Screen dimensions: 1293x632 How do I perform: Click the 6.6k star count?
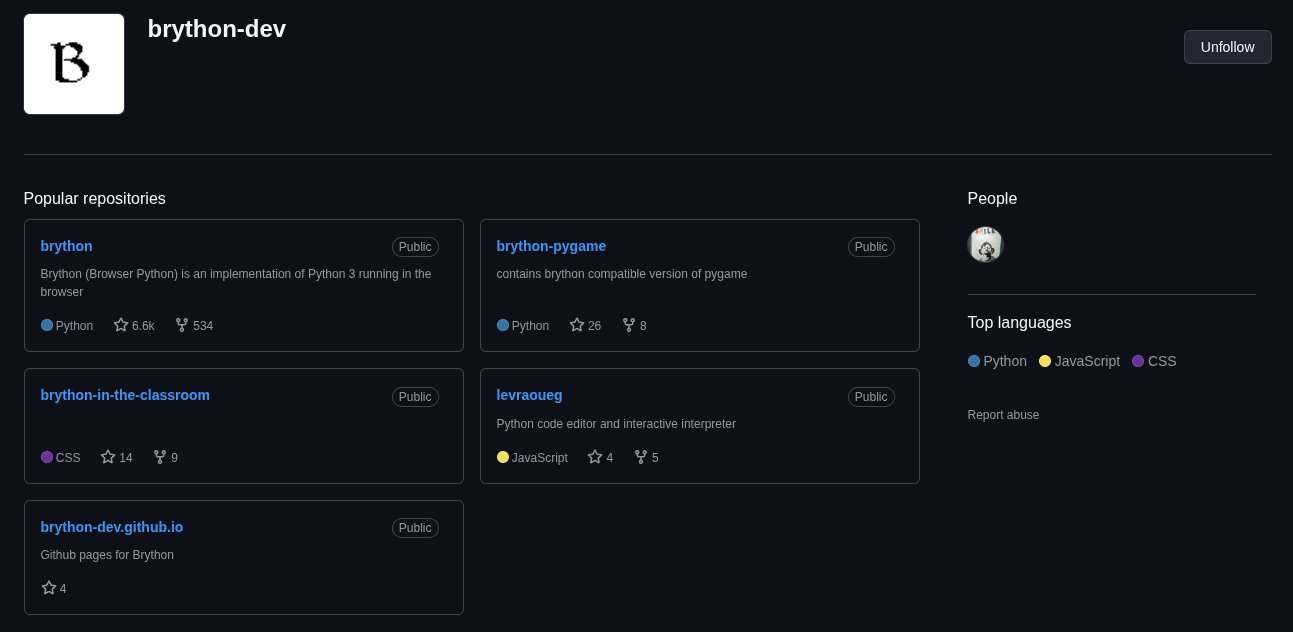(143, 326)
